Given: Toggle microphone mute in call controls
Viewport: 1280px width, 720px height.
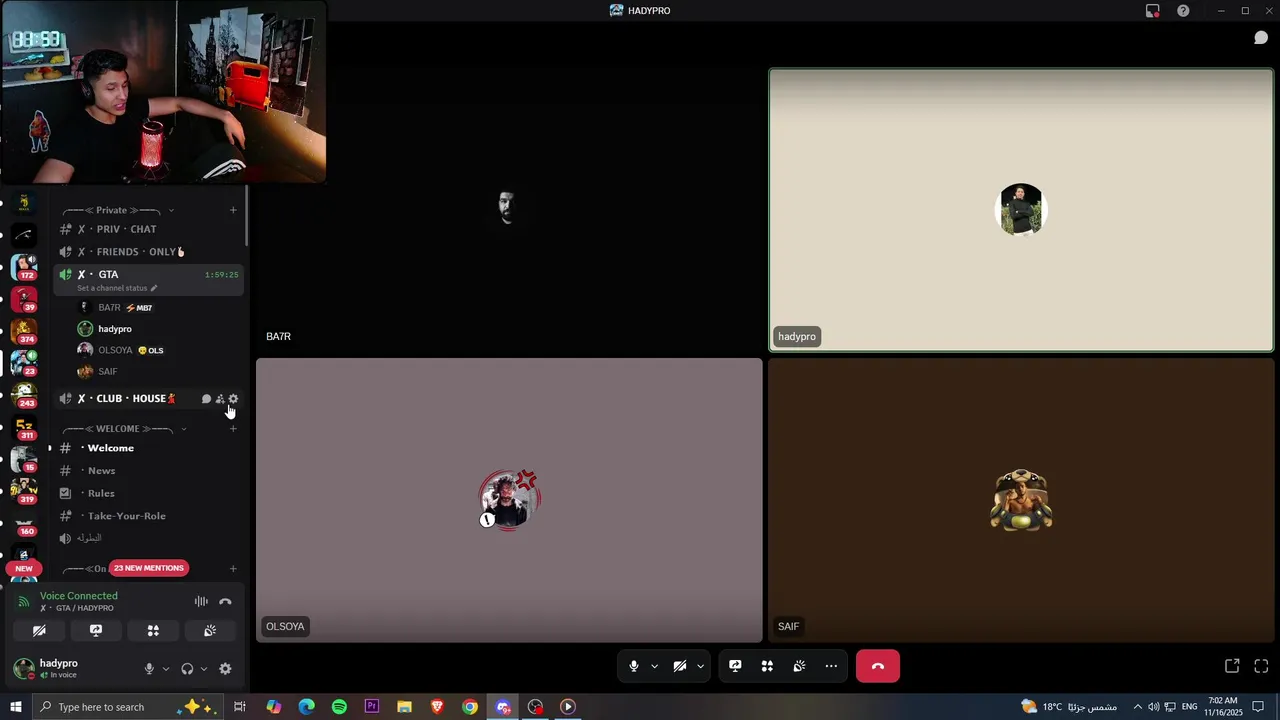Looking at the screenshot, I should click(634, 666).
